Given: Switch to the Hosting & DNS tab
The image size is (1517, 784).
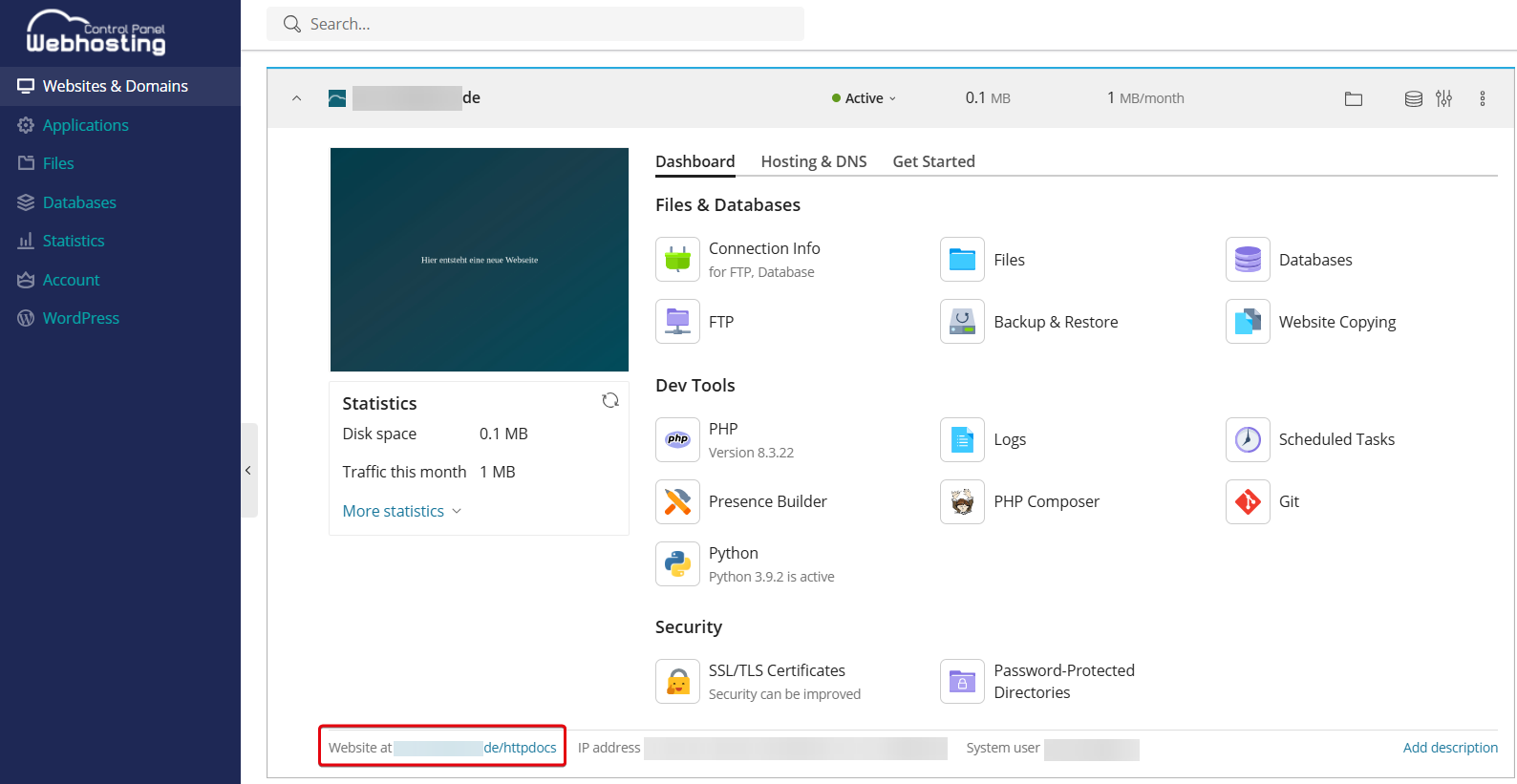Looking at the screenshot, I should (x=814, y=161).
